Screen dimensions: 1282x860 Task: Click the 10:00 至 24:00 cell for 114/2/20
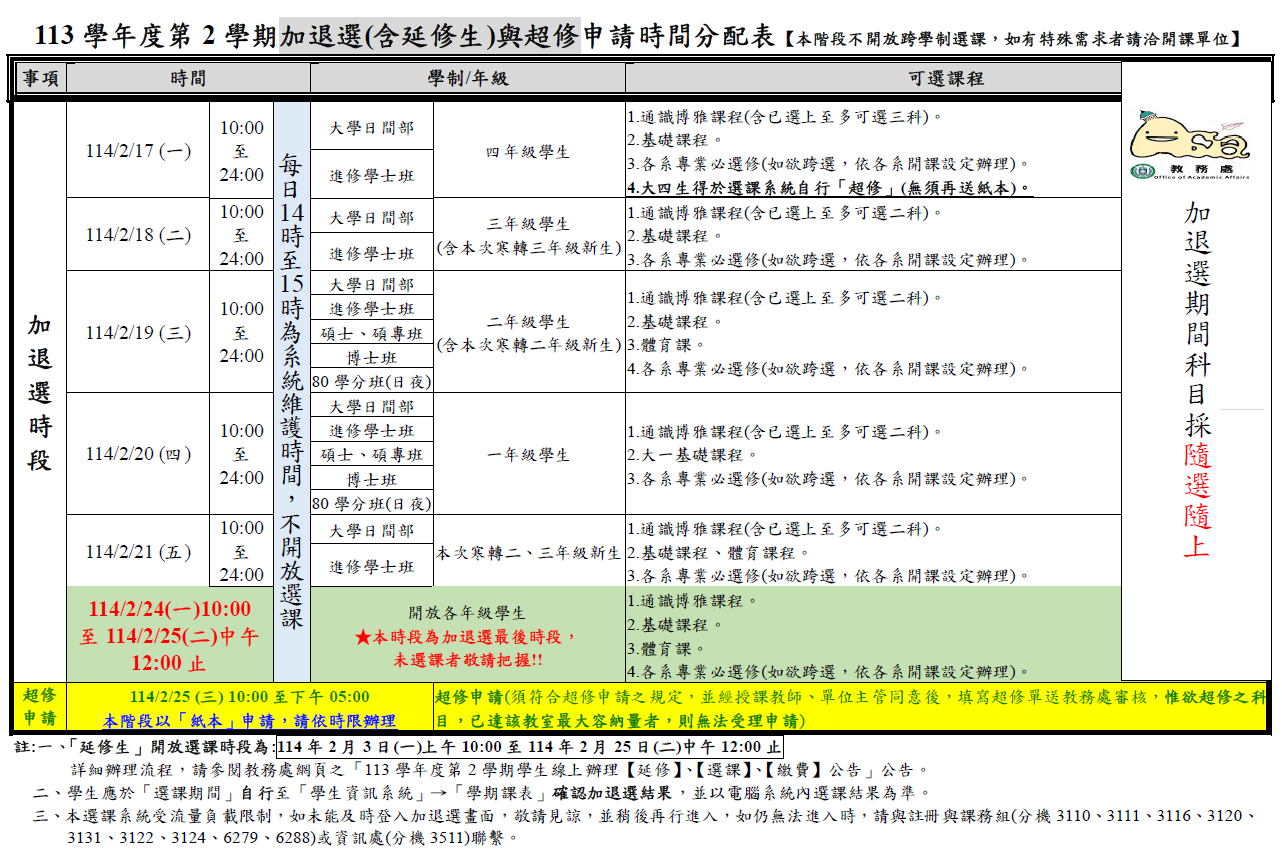coord(242,454)
